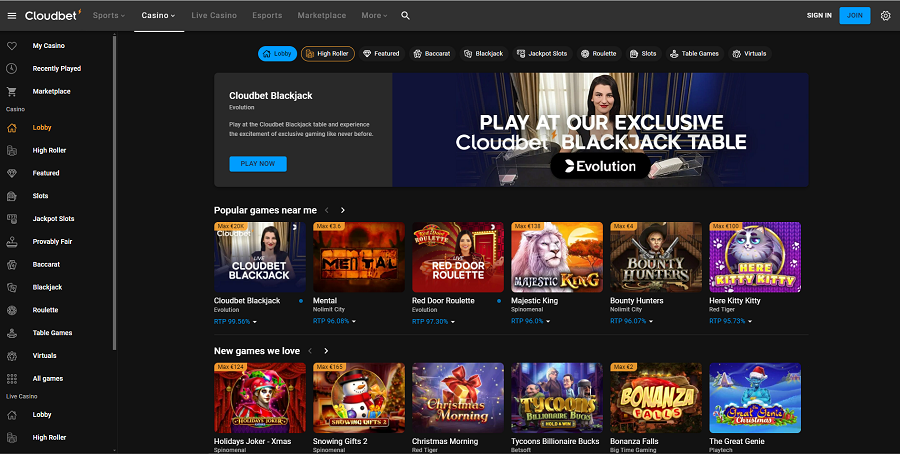Expand RTP 96.0% details for Majestic King

[x=530, y=321]
